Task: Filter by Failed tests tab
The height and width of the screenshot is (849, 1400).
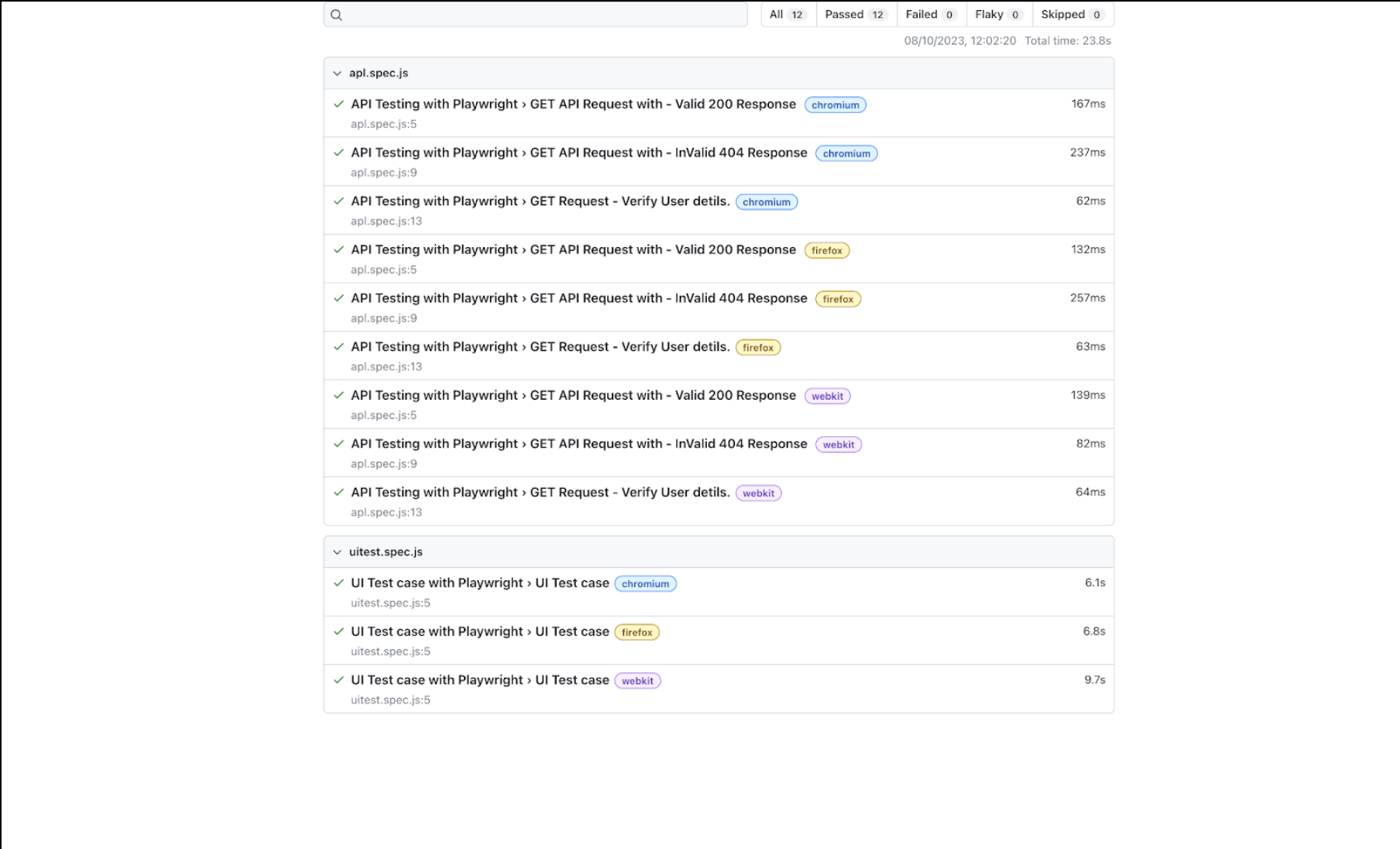Action: [930, 15]
